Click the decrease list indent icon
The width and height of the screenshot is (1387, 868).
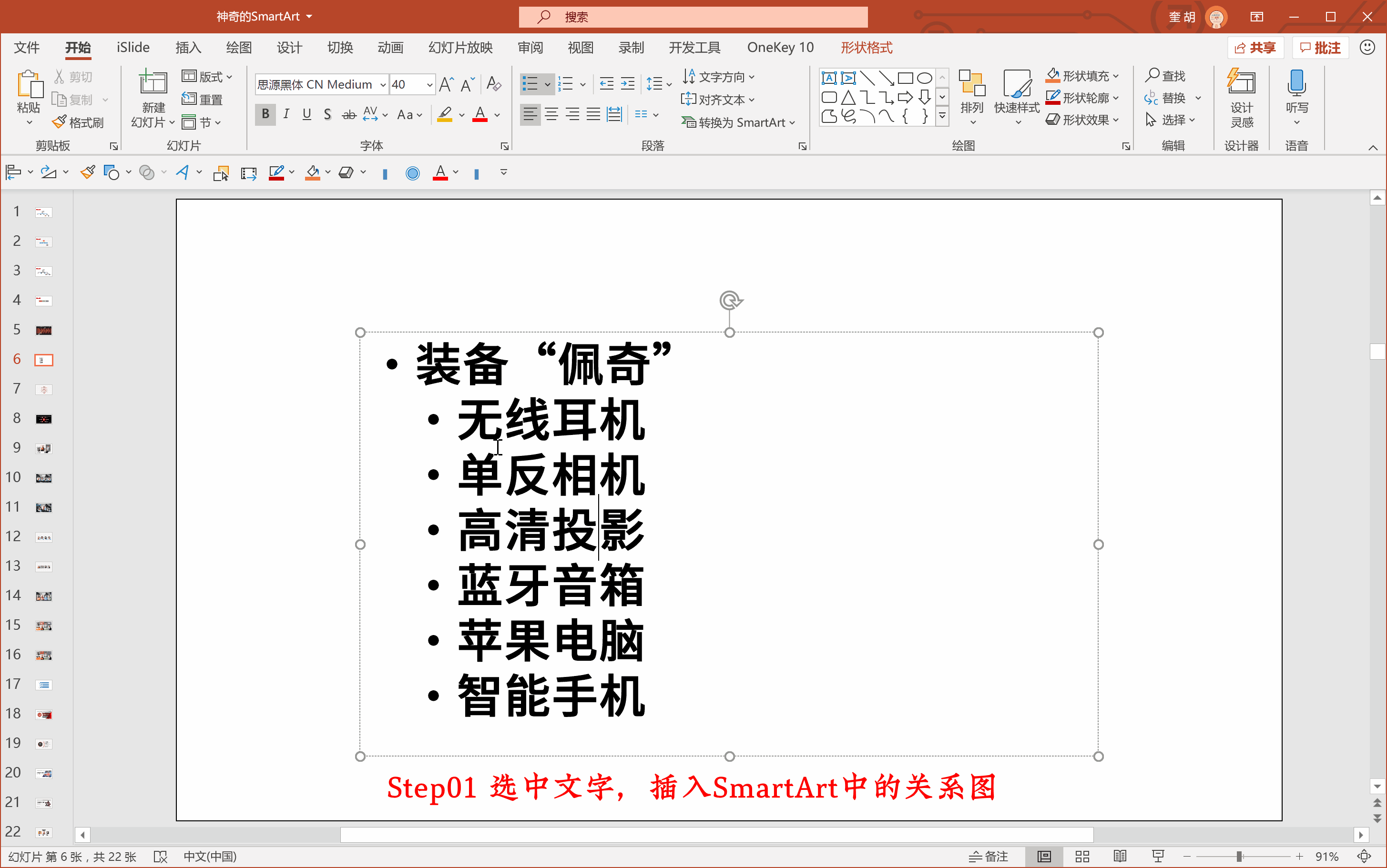[x=606, y=84]
